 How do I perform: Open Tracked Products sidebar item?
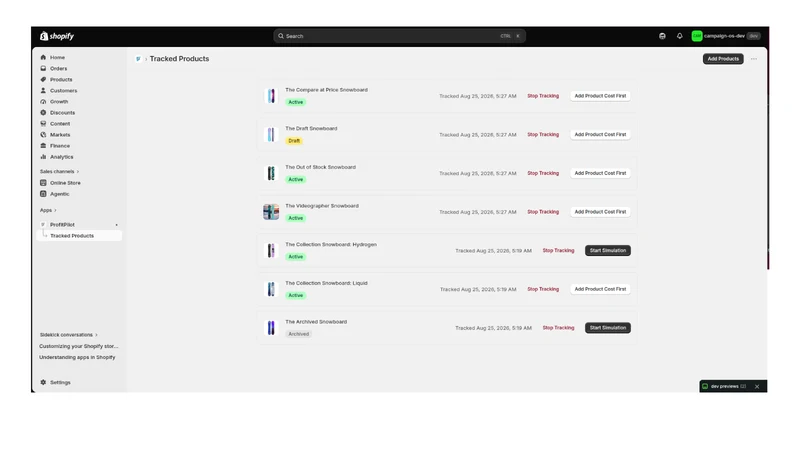pos(80,236)
